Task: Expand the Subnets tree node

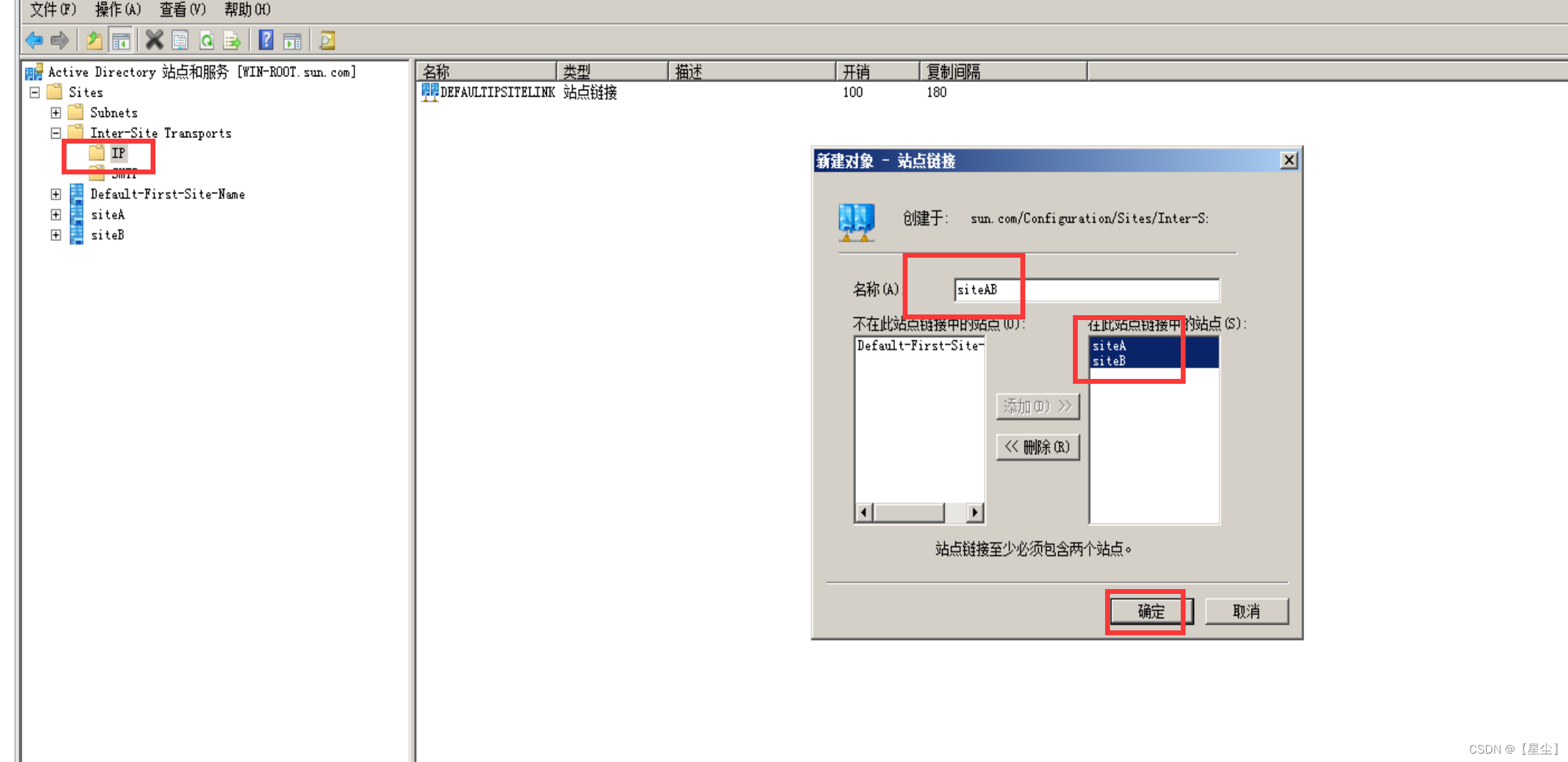Action: (56, 113)
